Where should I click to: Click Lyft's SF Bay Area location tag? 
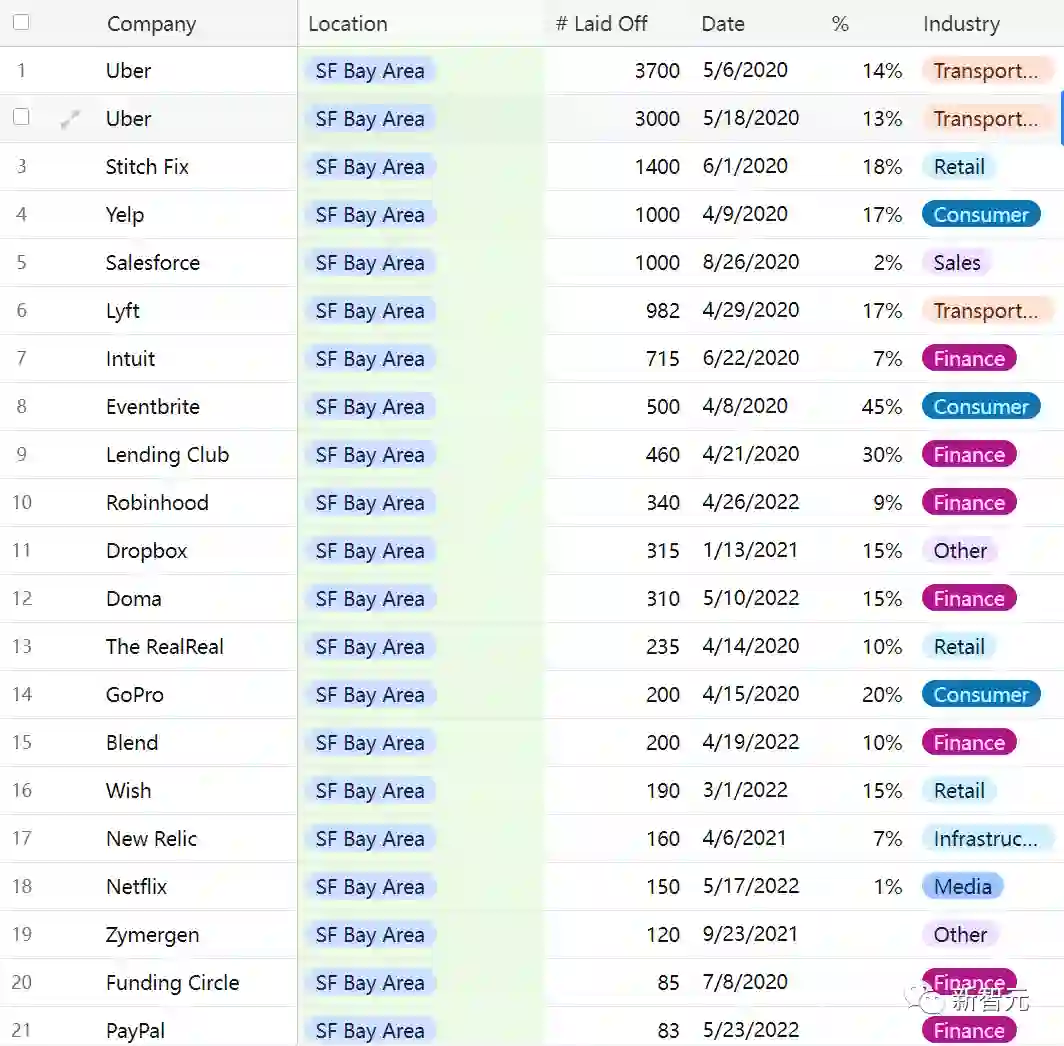click(370, 311)
